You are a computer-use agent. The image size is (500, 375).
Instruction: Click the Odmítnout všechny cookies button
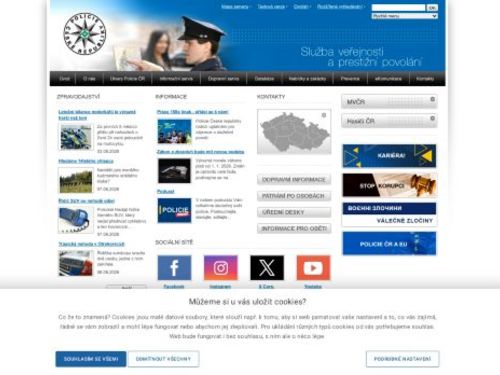[x=163, y=359]
